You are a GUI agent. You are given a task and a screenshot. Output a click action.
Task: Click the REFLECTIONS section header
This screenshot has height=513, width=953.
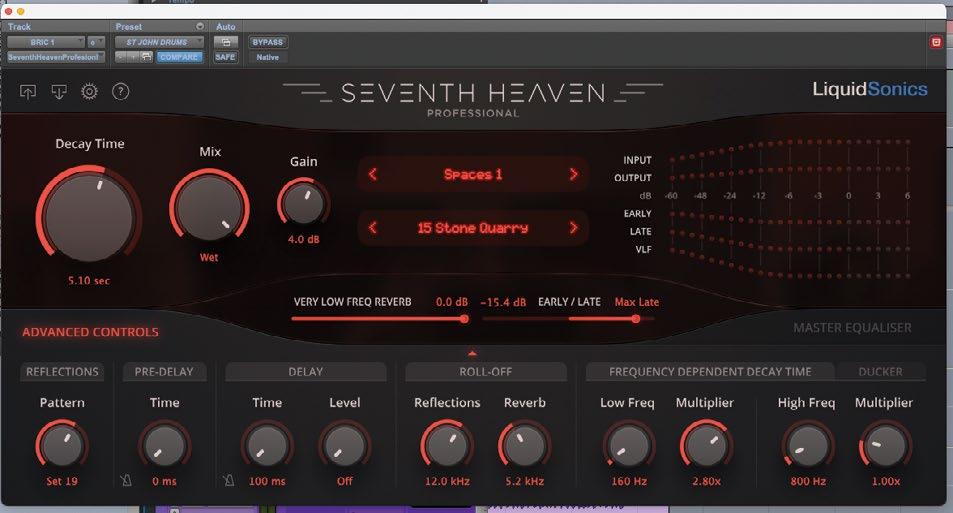(x=62, y=371)
